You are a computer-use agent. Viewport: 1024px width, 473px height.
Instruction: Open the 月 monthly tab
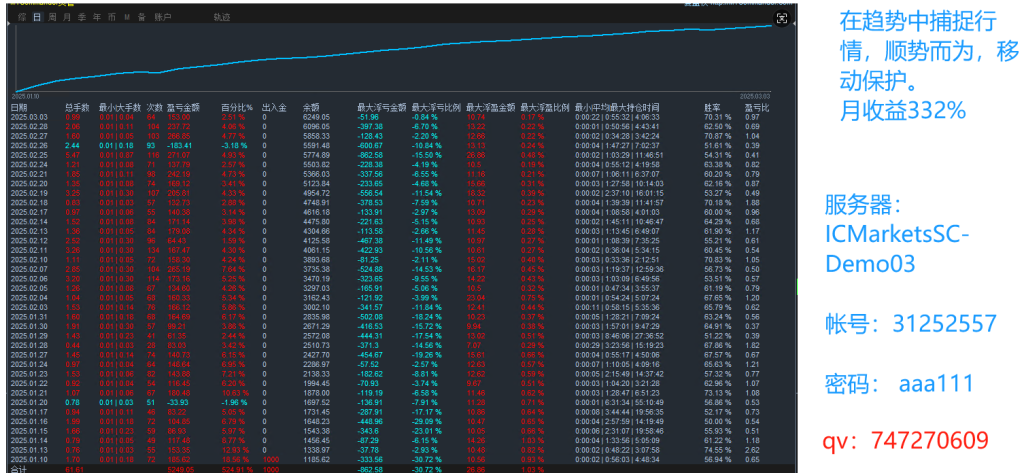click(67, 18)
